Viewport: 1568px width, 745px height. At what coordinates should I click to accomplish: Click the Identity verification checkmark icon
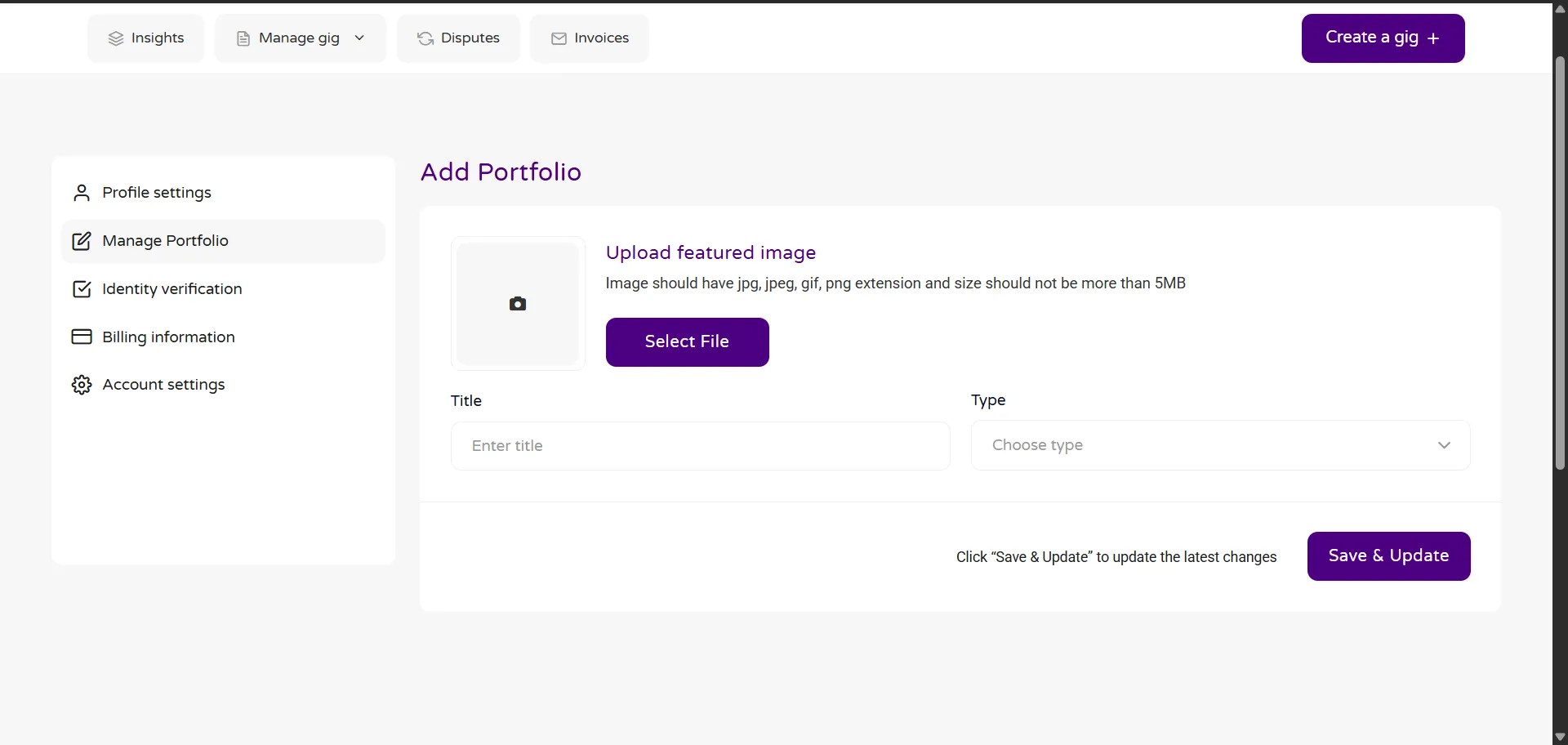tap(82, 289)
